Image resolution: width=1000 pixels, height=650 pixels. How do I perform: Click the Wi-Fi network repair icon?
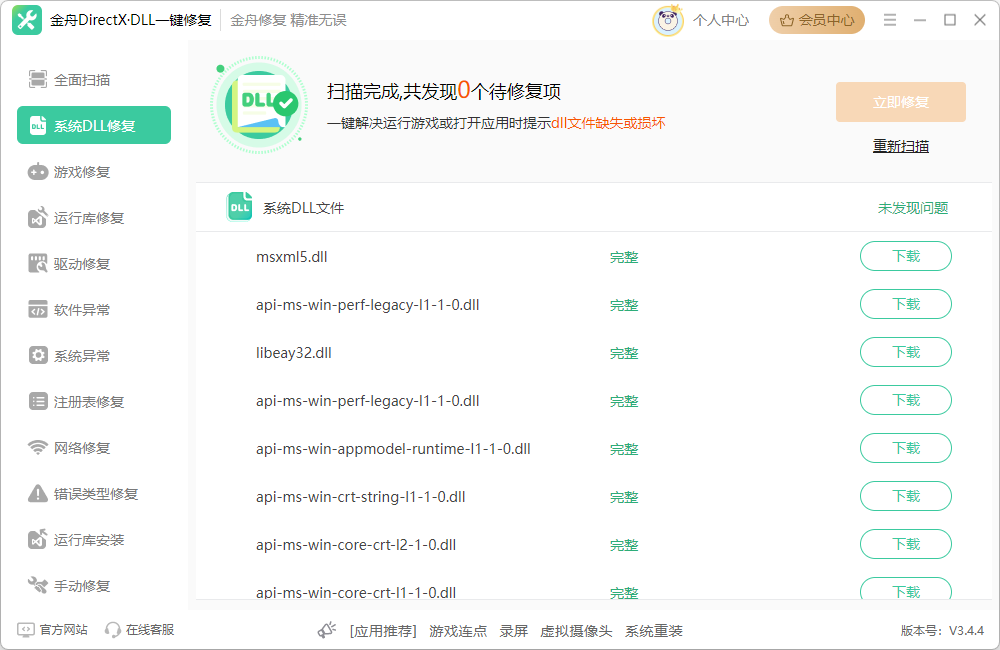pos(38,448)
